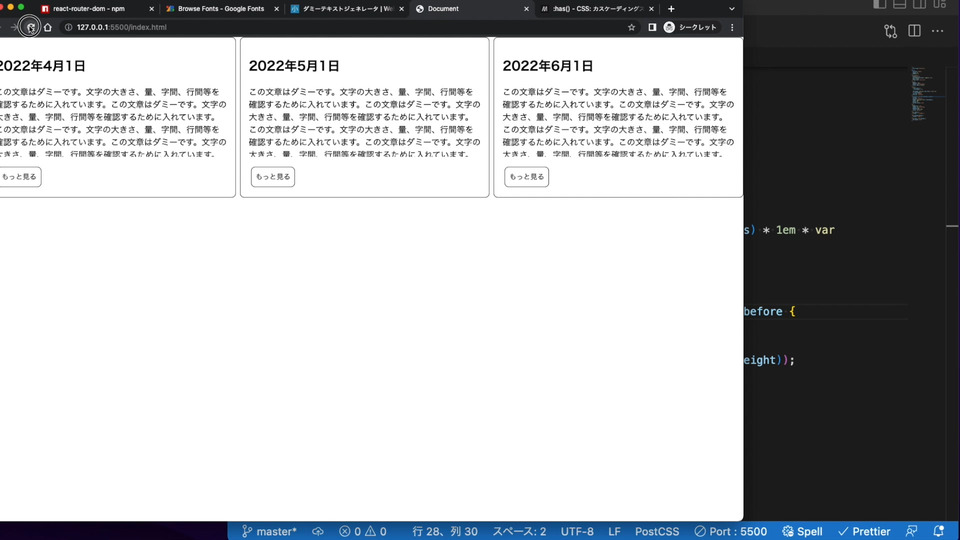Click the address bar URL 127.0.0.1:5500/index.html

121,27
